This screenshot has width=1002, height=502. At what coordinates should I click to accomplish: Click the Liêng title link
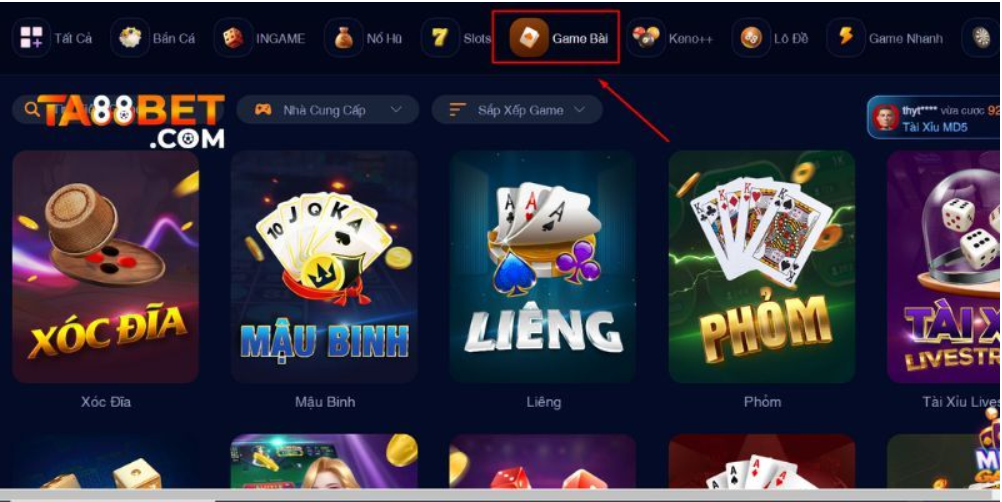click(x=544, y=402)
